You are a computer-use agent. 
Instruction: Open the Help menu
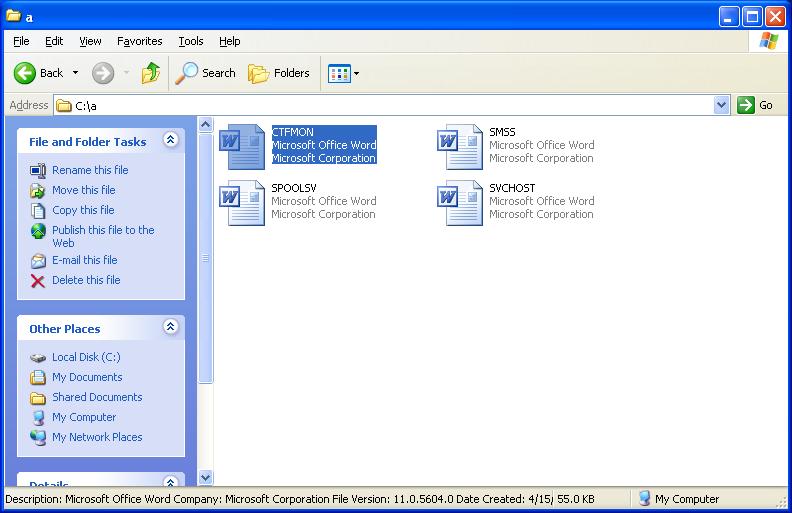point(230,41)
